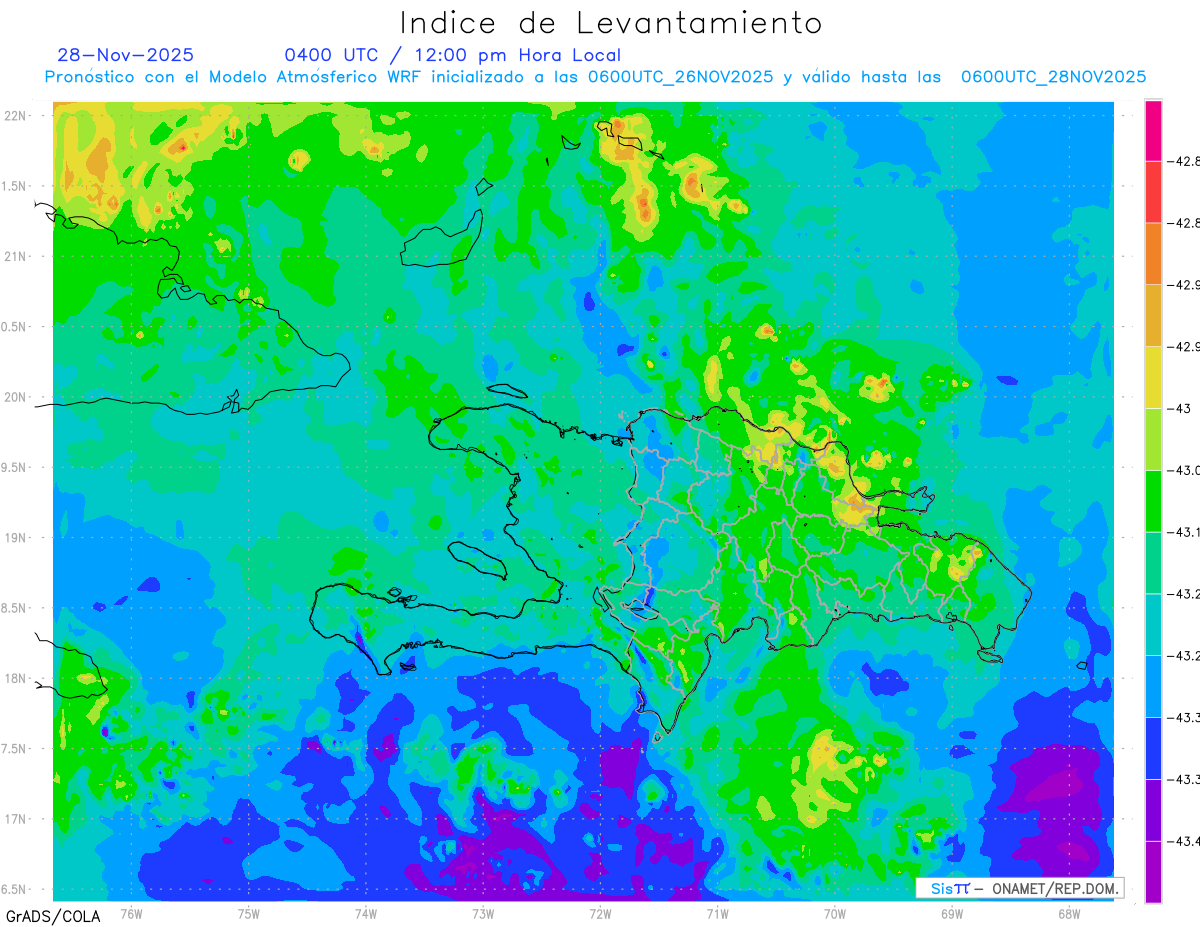Pick the lime green swatch in the color scale
Screen dimensions: 1200x927
click(1153, 439)
